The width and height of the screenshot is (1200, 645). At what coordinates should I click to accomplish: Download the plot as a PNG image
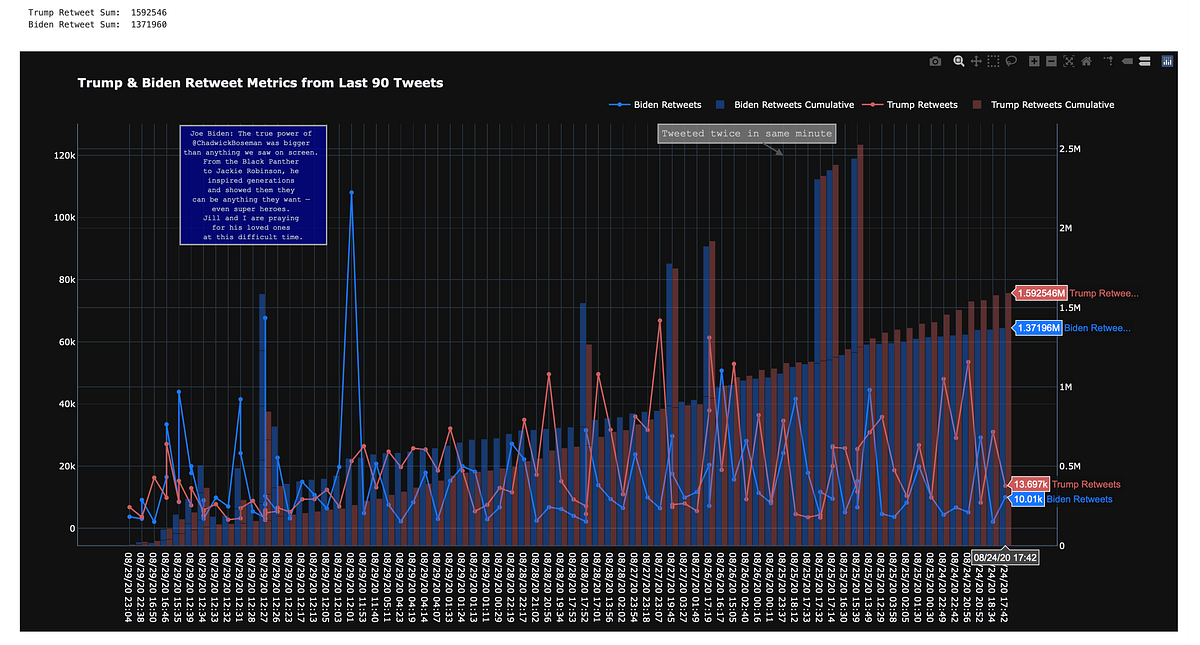pos(935,61)
